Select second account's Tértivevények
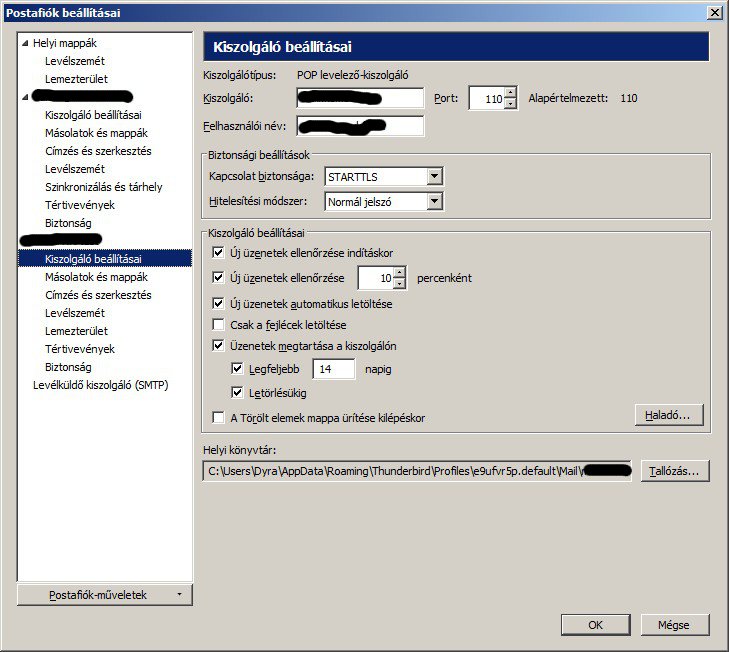This screenshot has width=729, height=652. 80,349
